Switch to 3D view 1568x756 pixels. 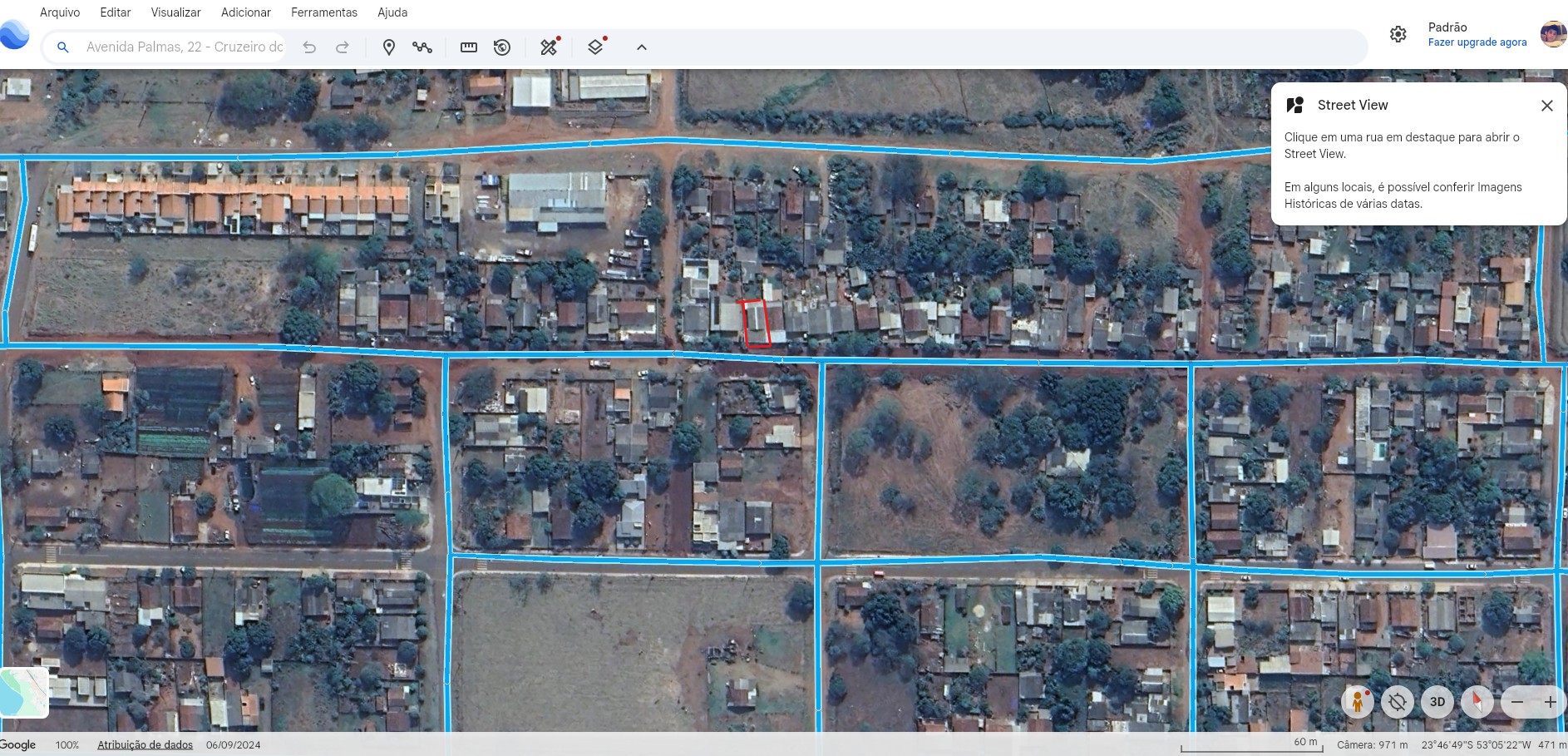[1437, 702]
